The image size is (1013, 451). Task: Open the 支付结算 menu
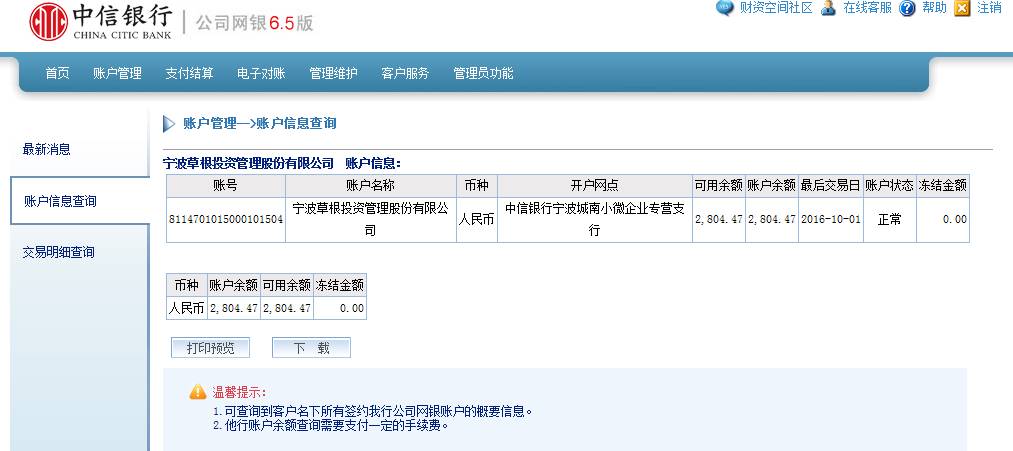click(189, 74)
